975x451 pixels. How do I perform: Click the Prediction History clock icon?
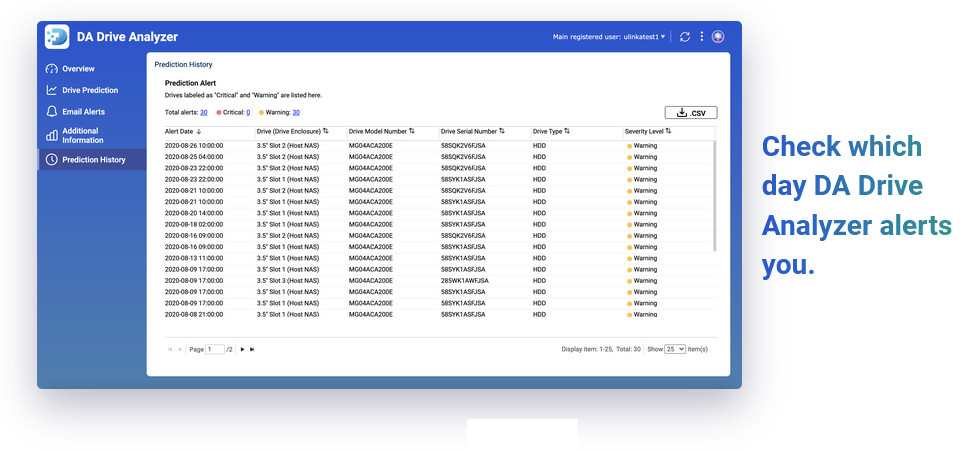point(52,160)
